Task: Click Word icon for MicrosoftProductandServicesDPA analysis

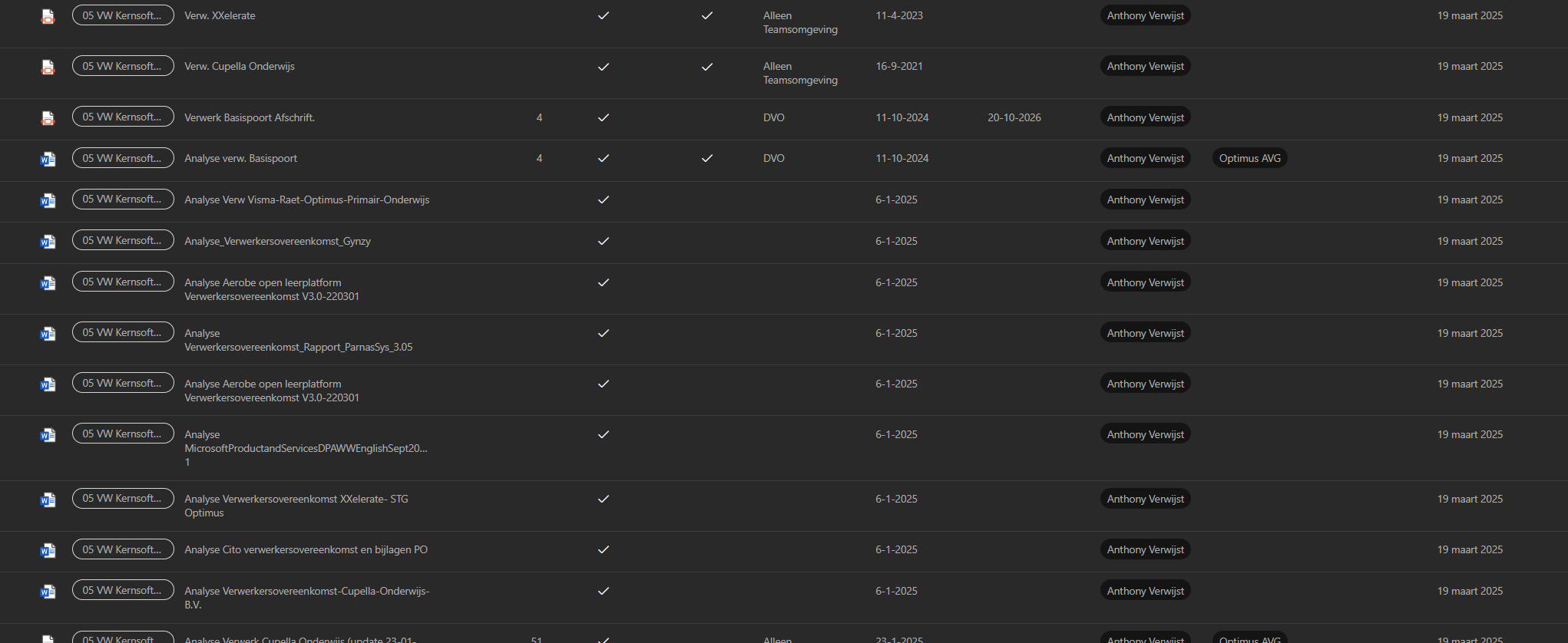Action: [x=48, y=435]
